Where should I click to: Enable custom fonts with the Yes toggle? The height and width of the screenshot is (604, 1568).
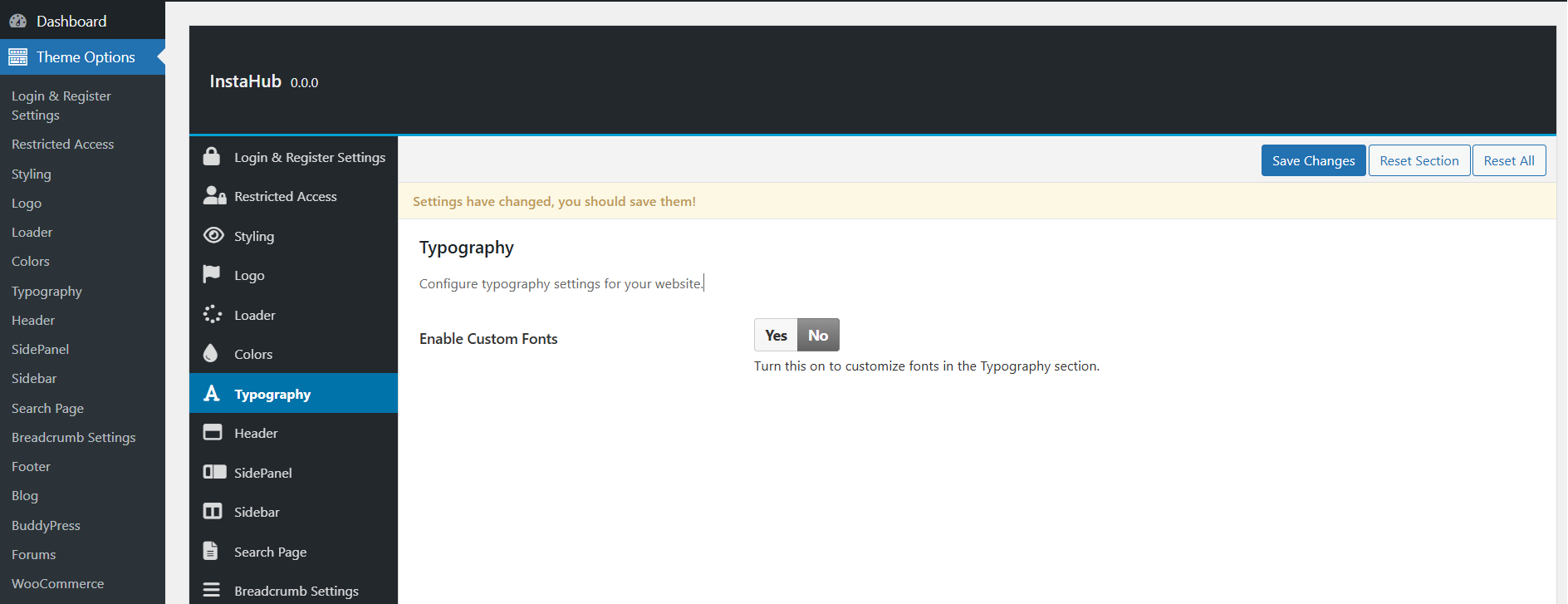pyautogui.click(x=776, y=336)
